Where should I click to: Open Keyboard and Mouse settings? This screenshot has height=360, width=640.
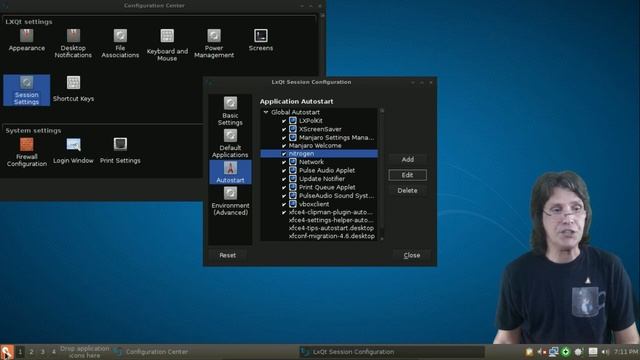167,45
